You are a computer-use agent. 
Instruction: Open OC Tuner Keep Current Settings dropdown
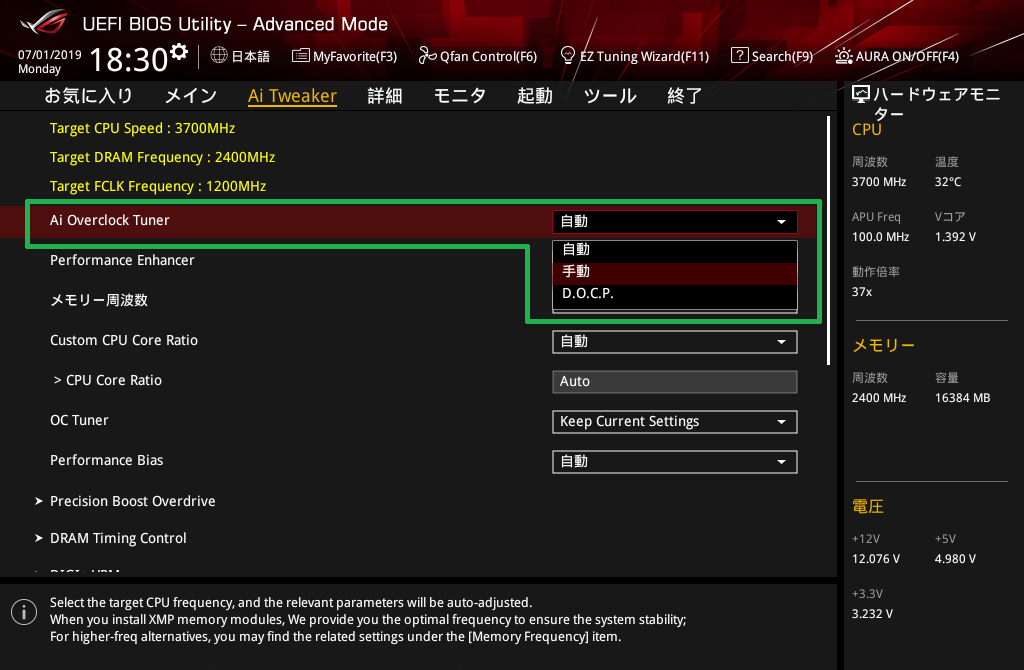pos(675,422)
